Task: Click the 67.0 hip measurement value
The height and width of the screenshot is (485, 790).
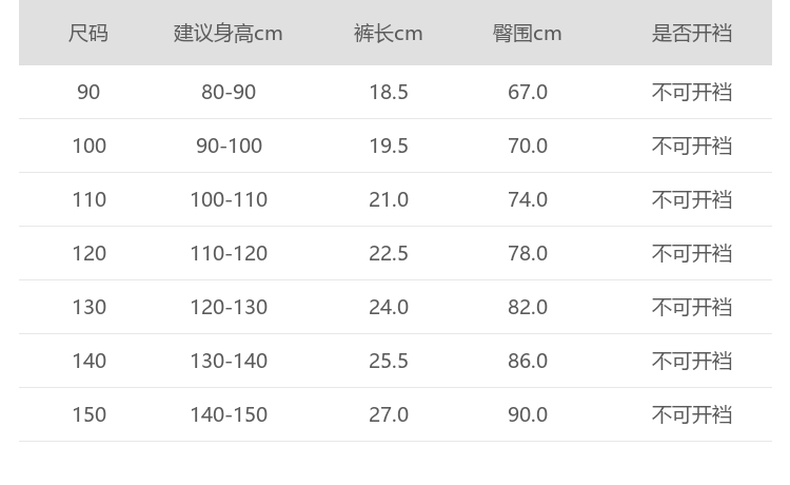Action: [x=527, y=92]
